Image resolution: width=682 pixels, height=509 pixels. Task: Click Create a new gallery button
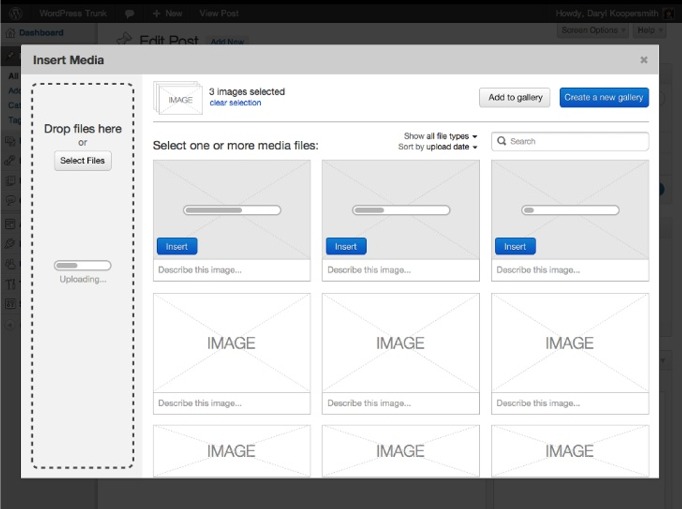point(604,97)
